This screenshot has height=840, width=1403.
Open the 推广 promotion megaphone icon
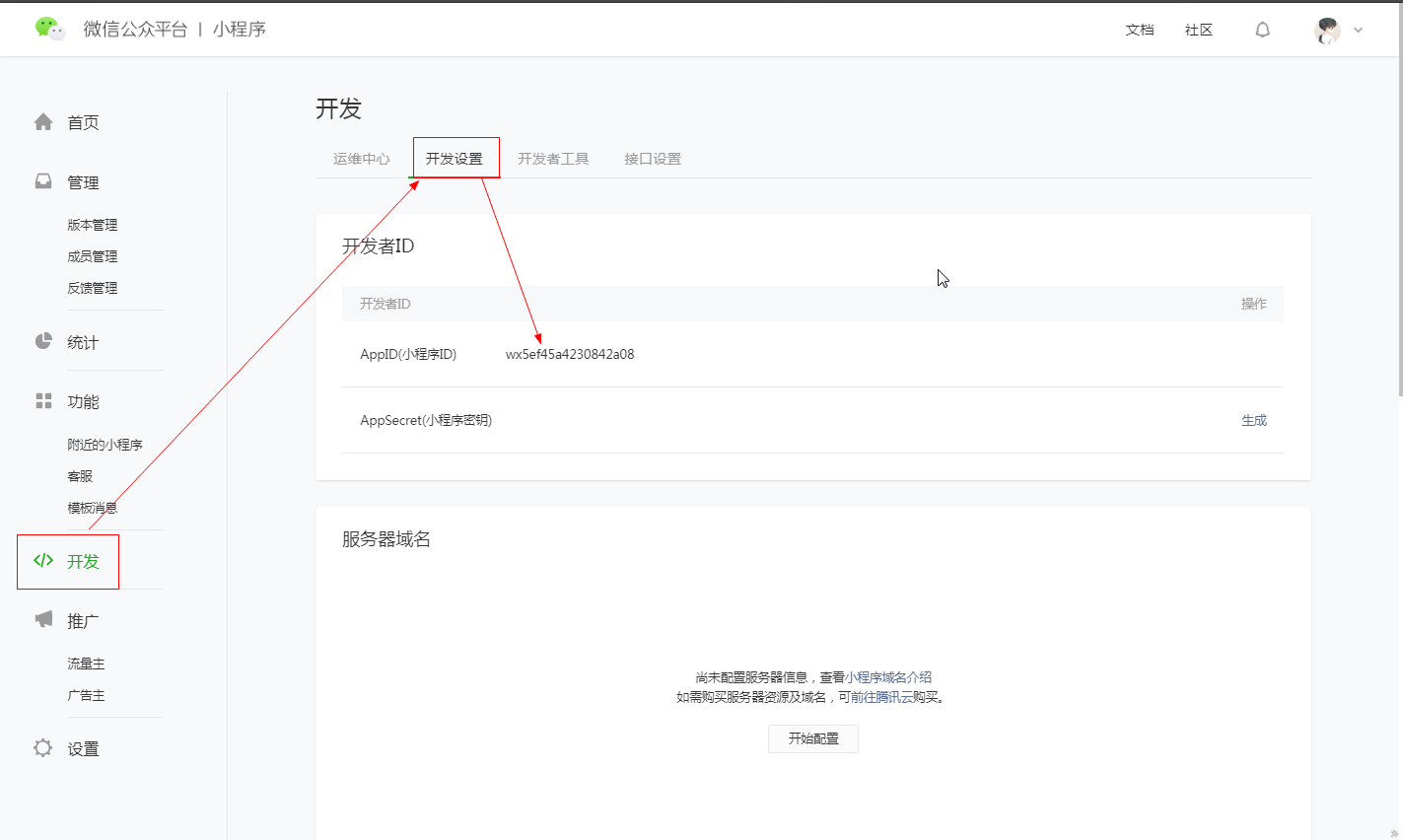pyautogui.click(x=43, y=619)
